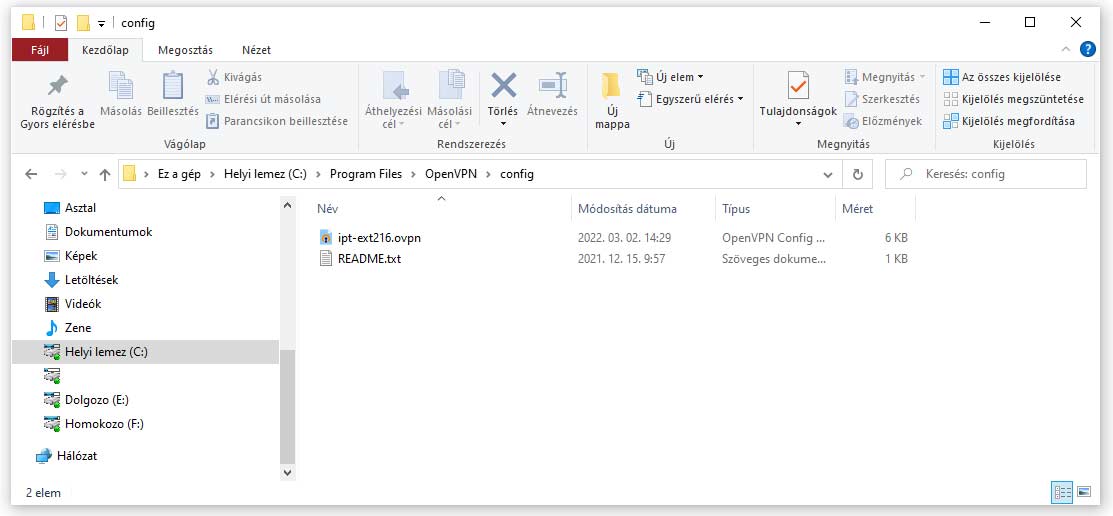Switch to details view in status bar

1062,492
